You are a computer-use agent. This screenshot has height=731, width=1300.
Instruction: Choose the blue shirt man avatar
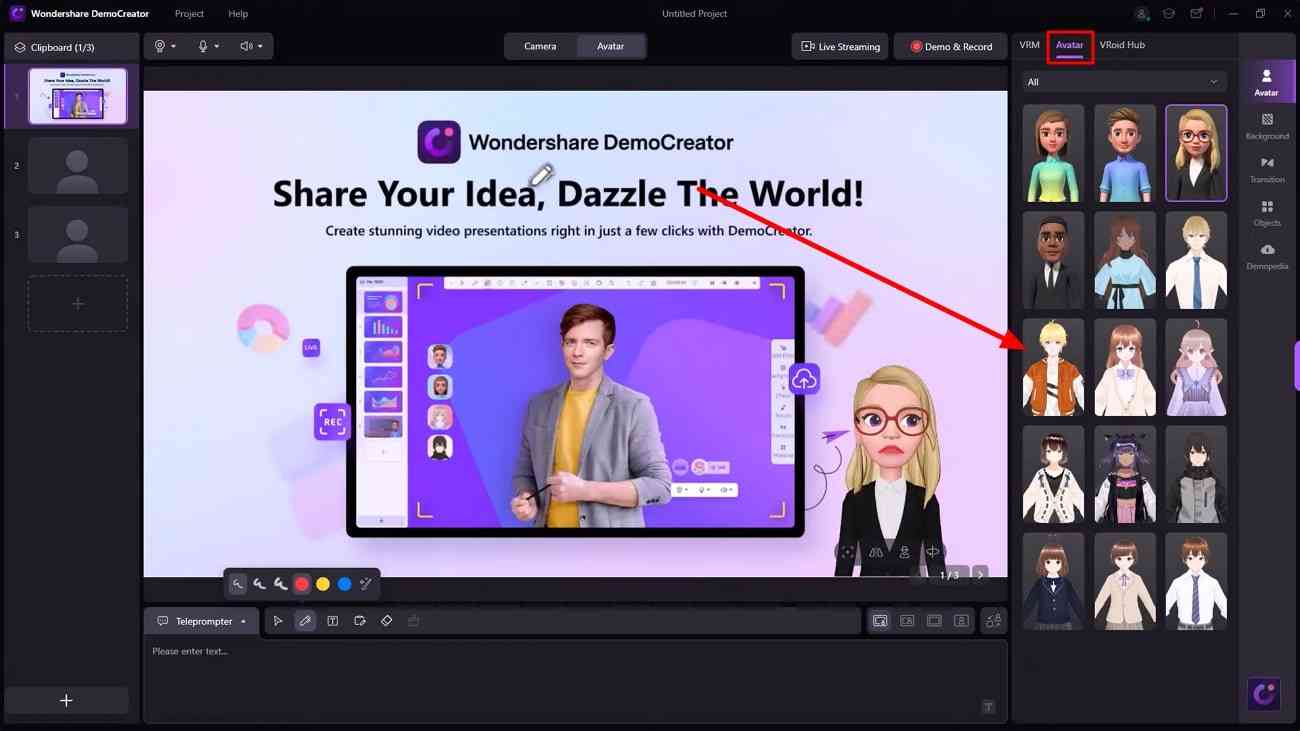coord(1125,153)
